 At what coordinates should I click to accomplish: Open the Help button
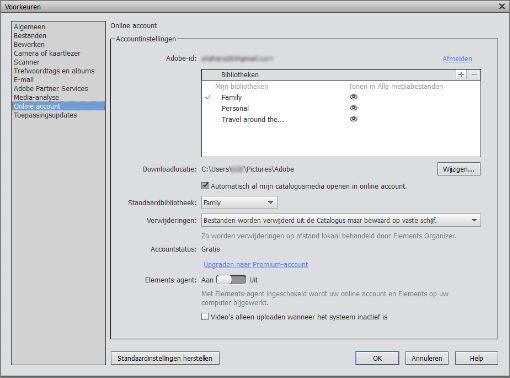476,358
